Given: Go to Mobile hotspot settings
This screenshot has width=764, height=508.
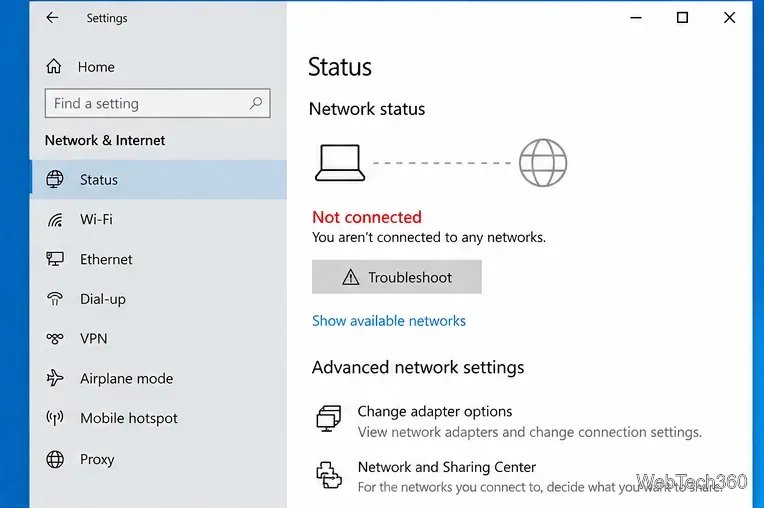Looking at the screenshot, I should [158, 418].
